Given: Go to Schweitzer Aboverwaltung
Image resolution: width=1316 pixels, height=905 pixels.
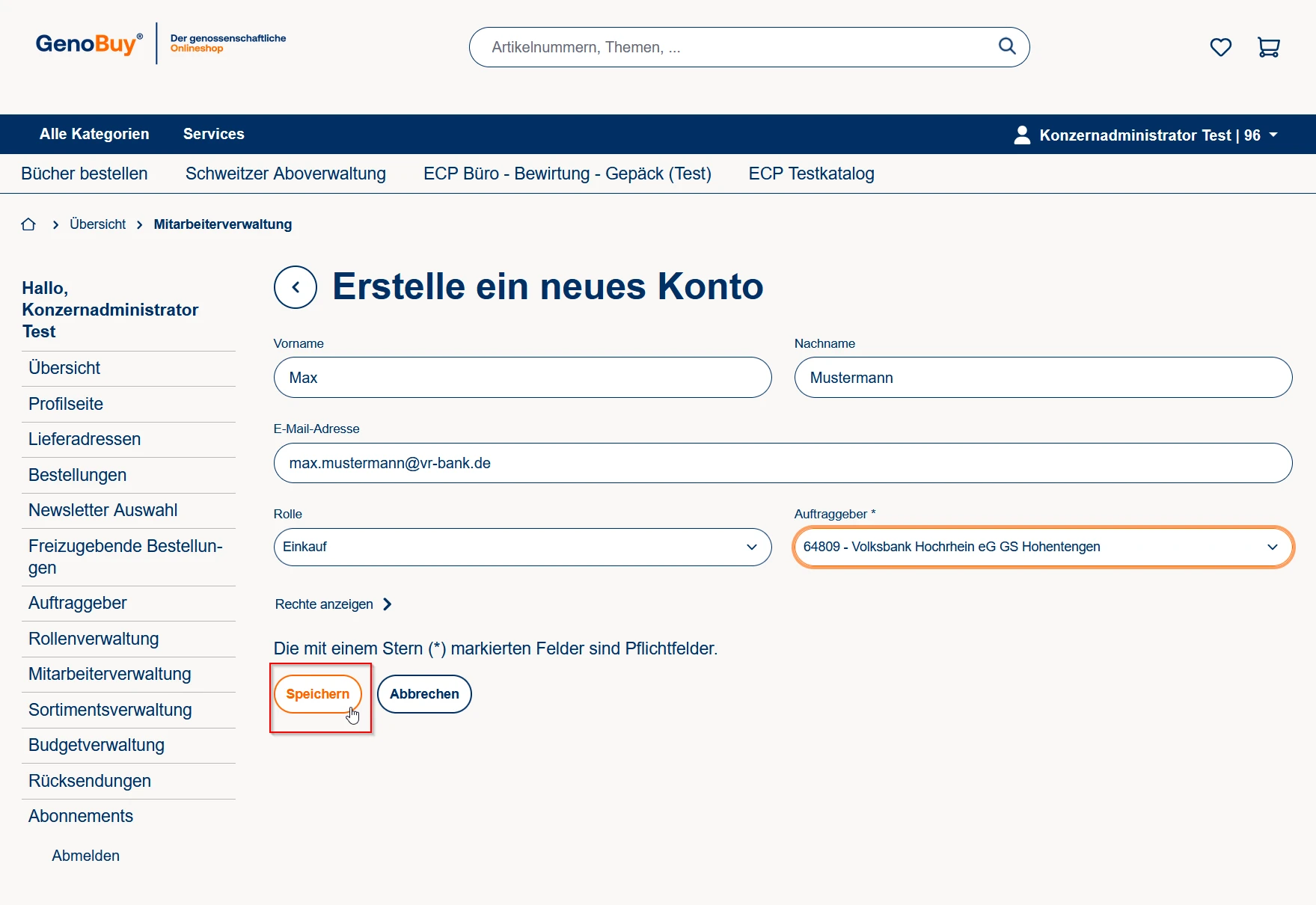Looking at the screenshot, I should [285, 174].
